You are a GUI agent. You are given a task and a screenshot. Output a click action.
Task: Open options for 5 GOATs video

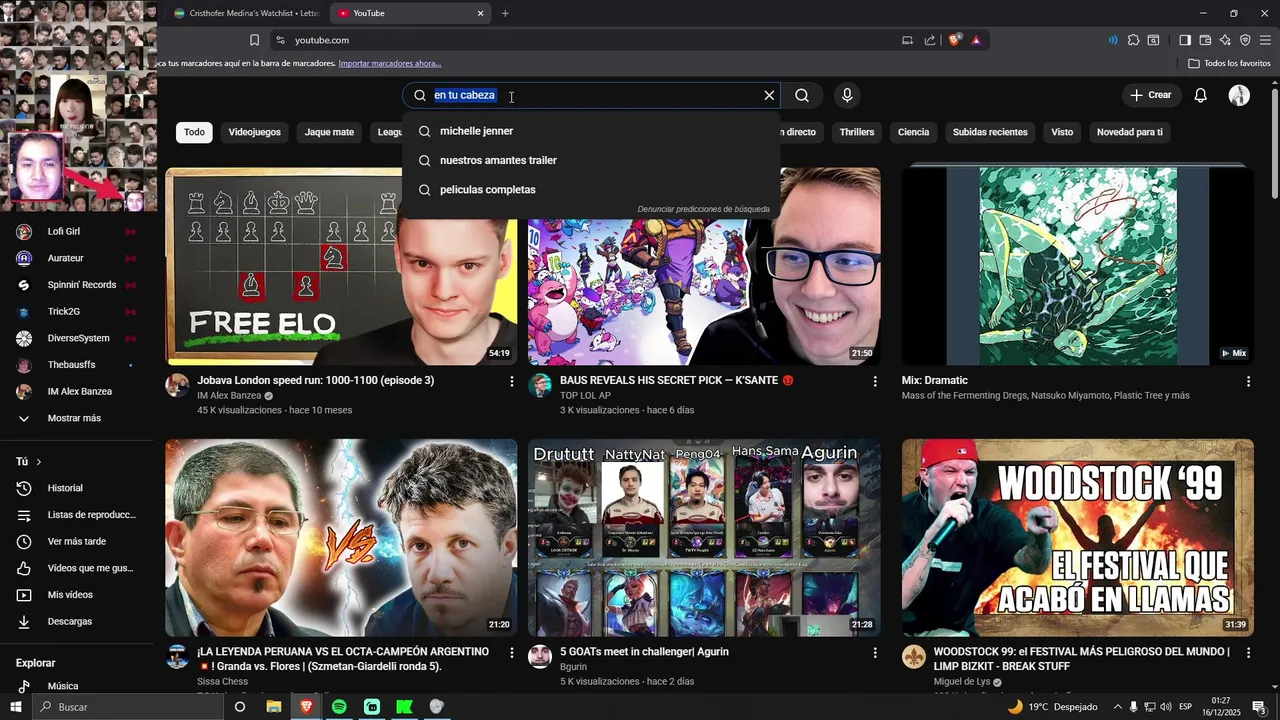(x=875, y=652)
